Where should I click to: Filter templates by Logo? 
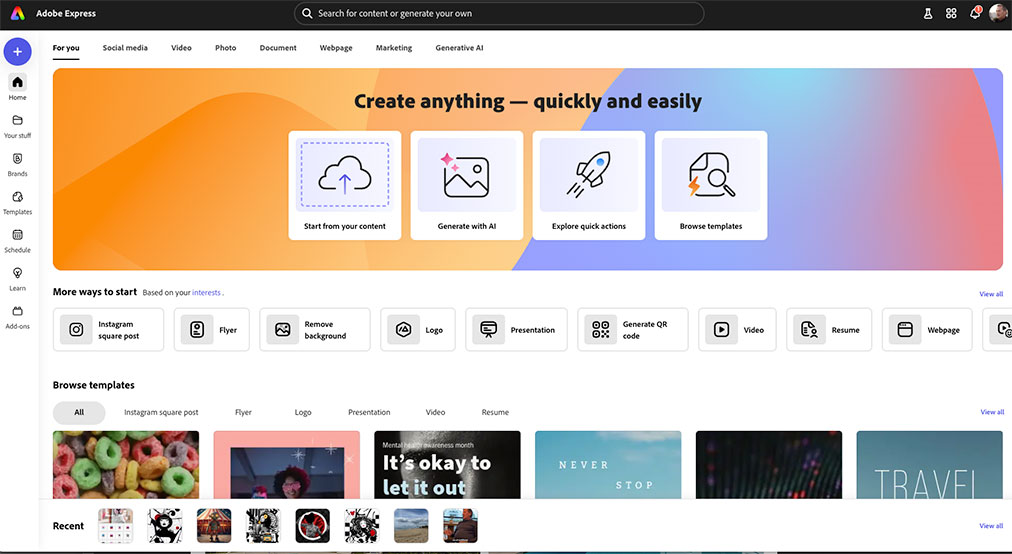(303, 412)
